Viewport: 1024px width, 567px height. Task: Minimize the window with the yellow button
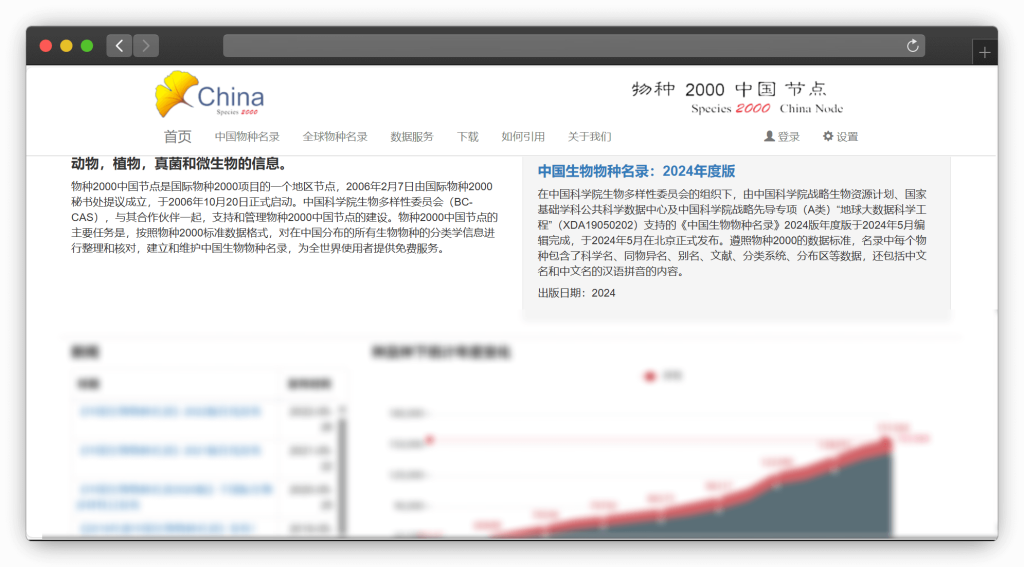tap(66, 46)
